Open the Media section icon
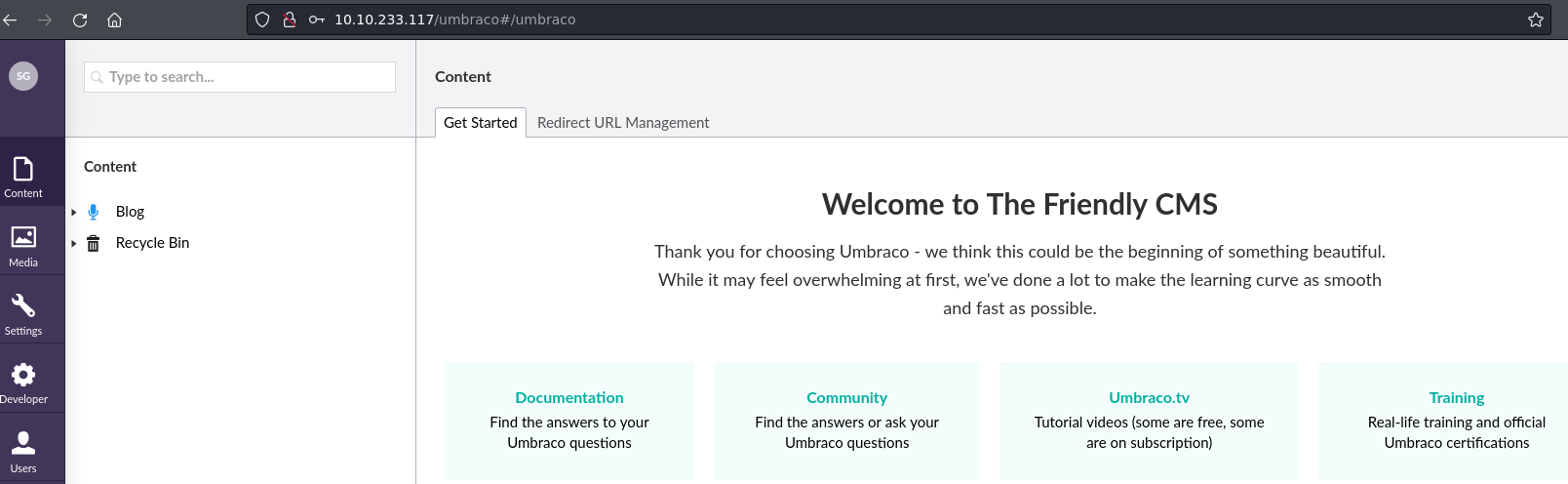 tap(23, 245)
